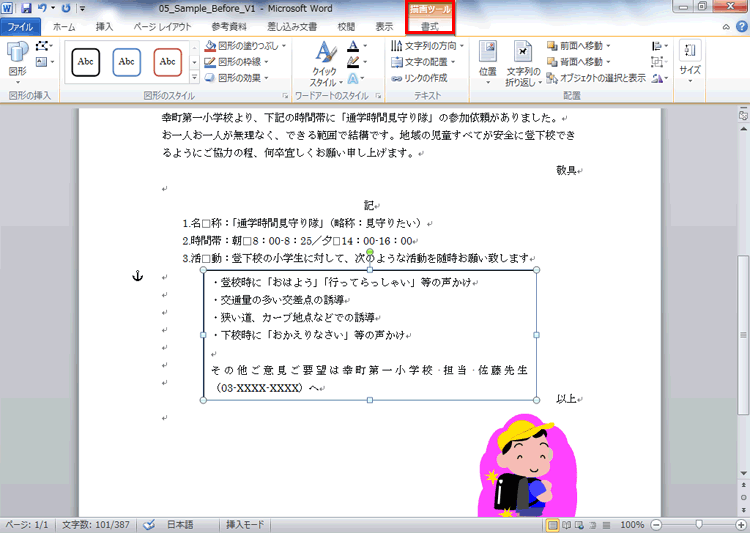Open the align objects icon menu
Image resolution: width=750 pixels, height=533 pixels.
point(660,46)
